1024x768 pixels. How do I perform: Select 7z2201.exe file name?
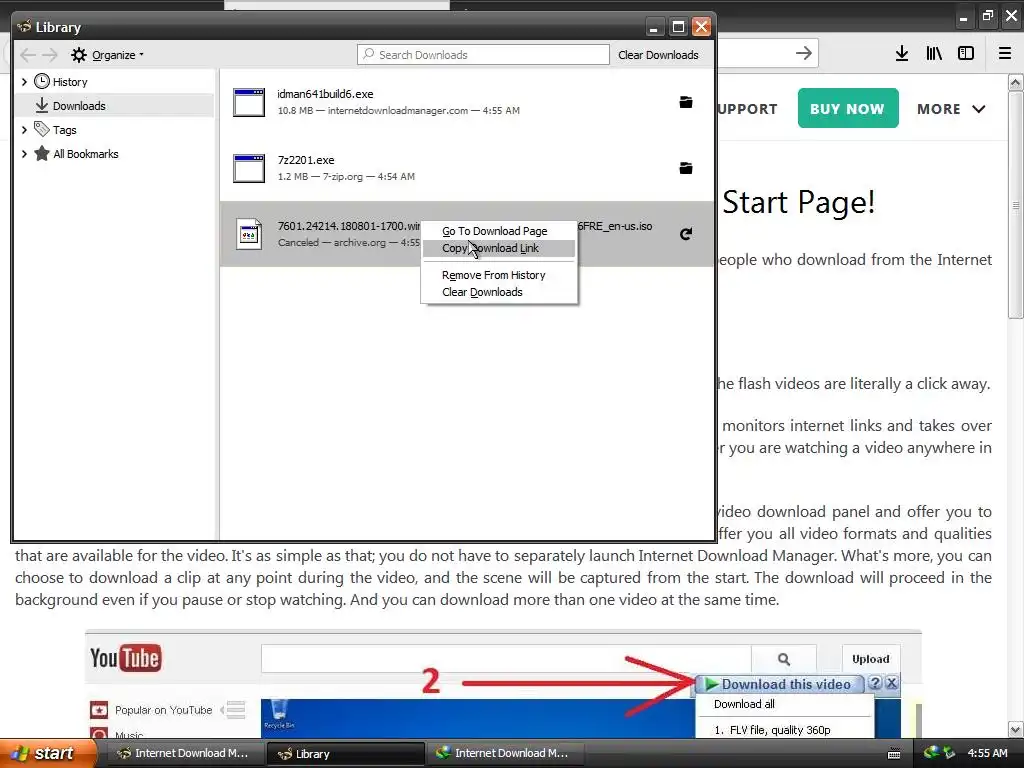(x=306, y=160)
